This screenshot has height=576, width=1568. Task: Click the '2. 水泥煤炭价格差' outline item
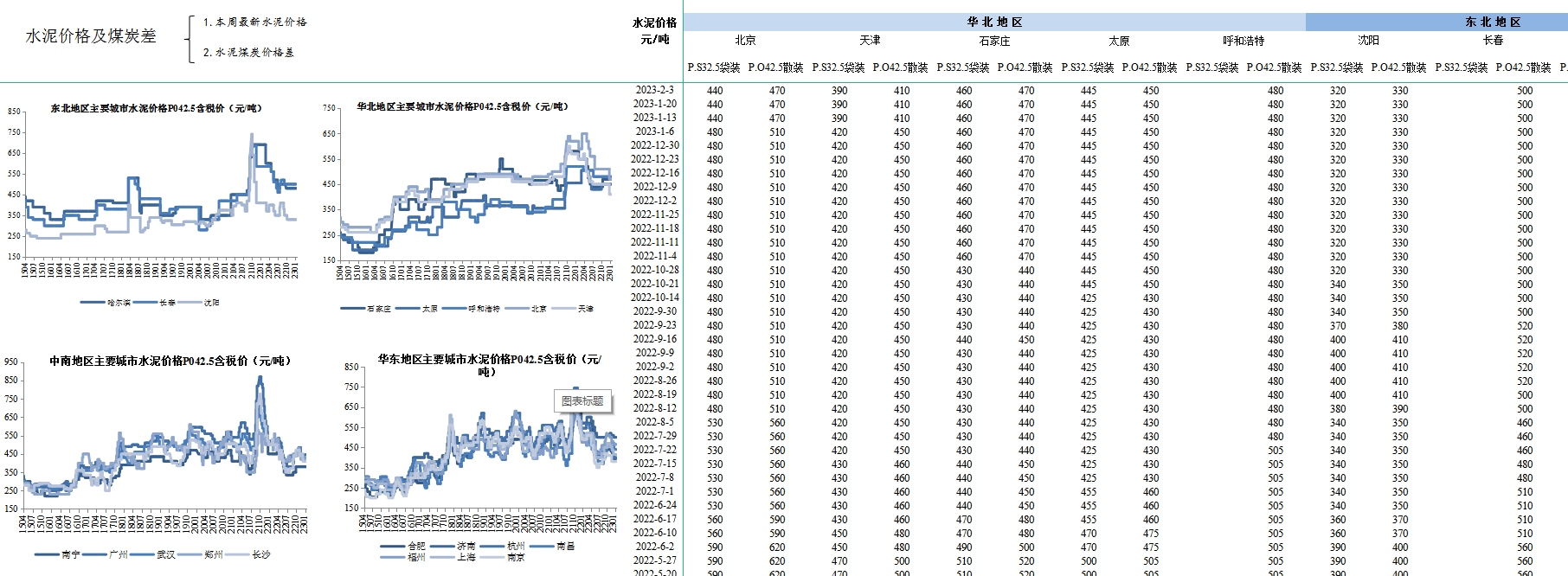[x=248, y=52]
